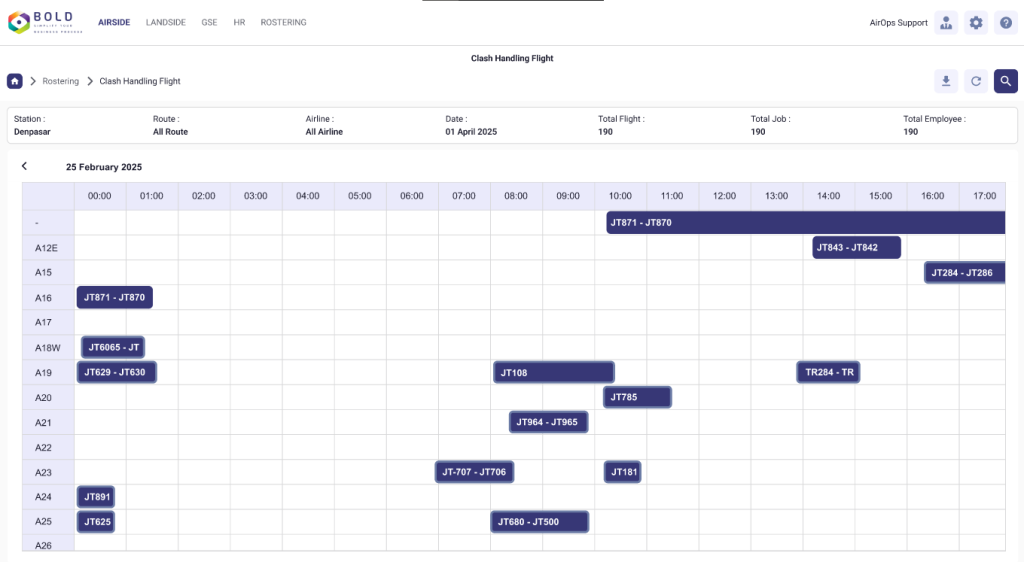The image size is (1024, 562).
Task: Click the home icon in breadcrumb
Action: pyautogui.click(x=15, y=81)
